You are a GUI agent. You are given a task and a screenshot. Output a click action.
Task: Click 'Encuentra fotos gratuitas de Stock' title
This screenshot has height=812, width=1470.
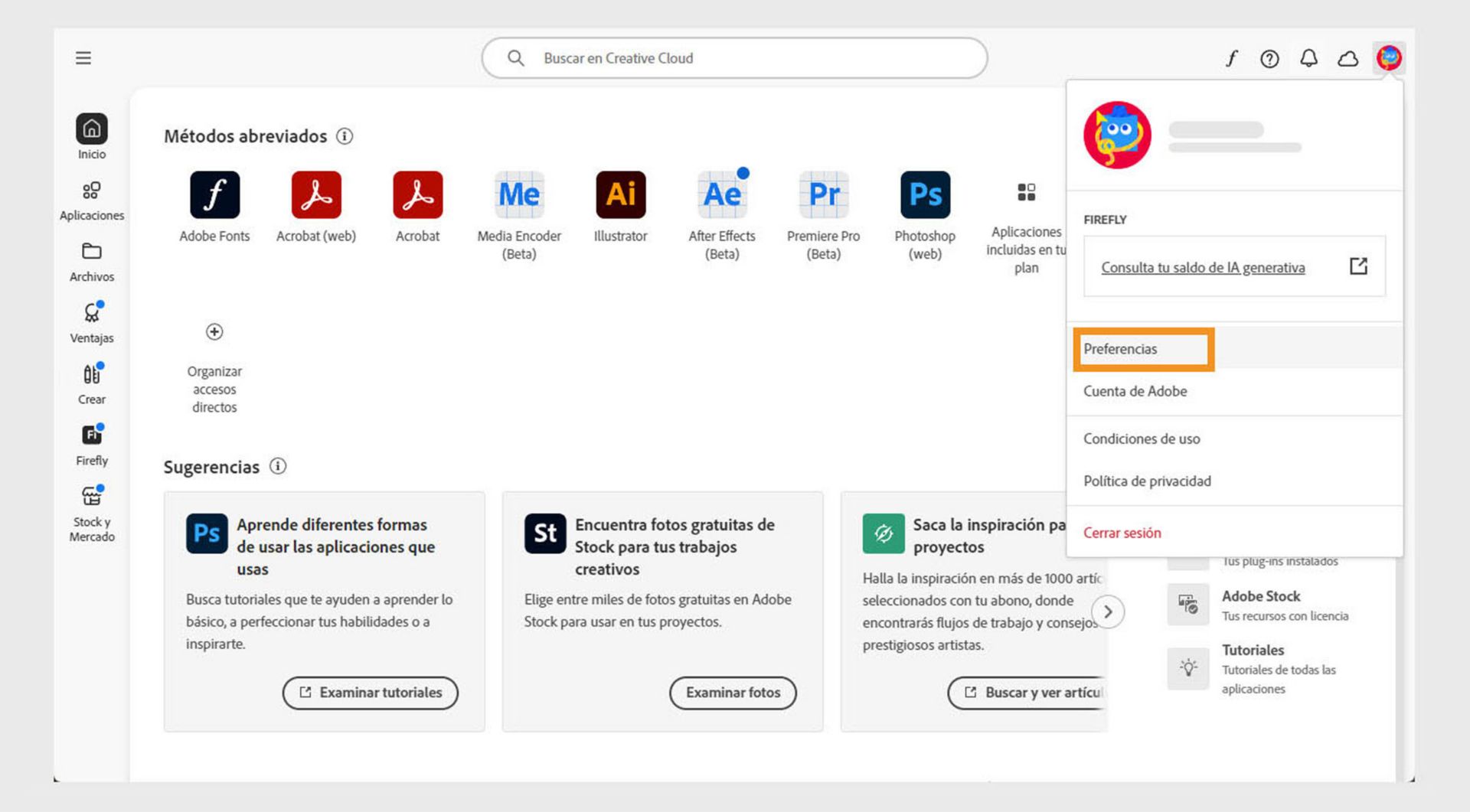pyautogui.click(x=675, y=547)
